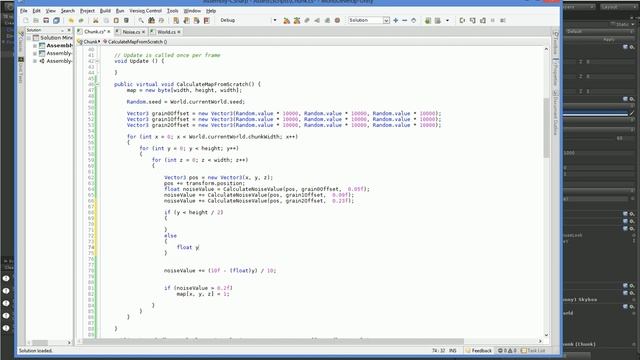Image resolution: width=640 pixels, height=360 pixels.
Task: Click the Paste toolbar icon
Action: coord(116,20)
